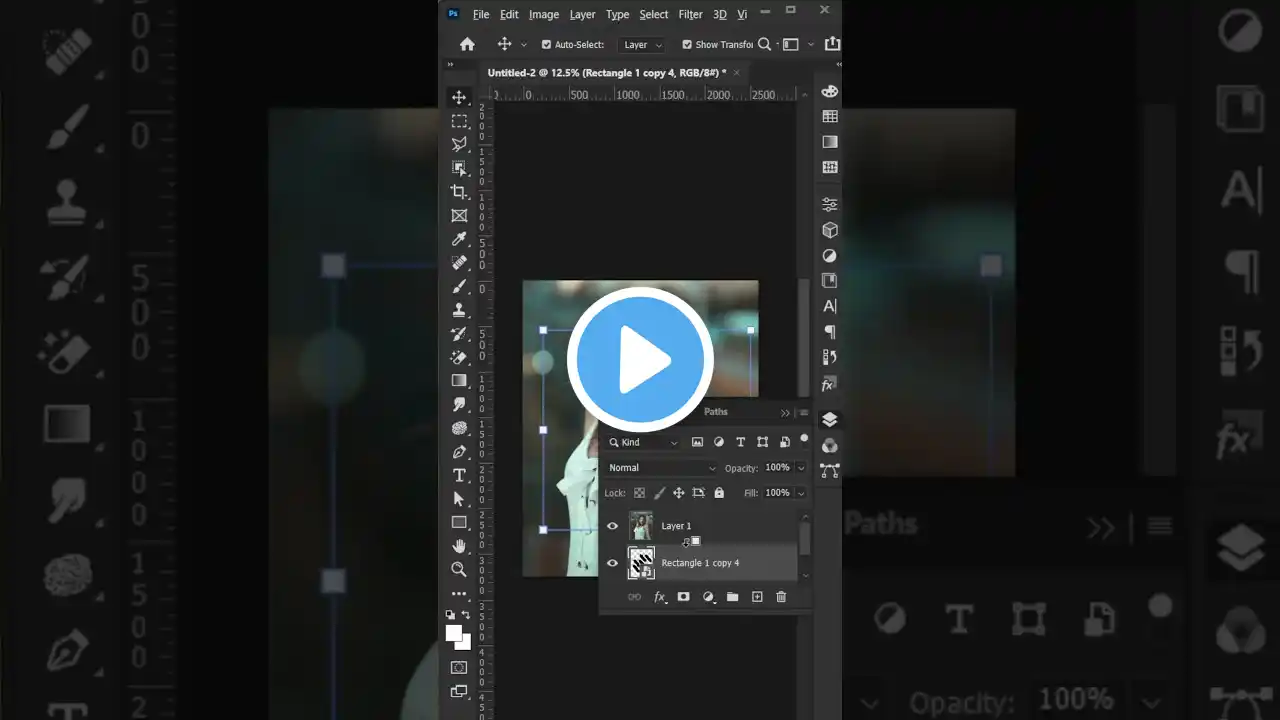Select the Clone Stamp tool
1280x720 pixels.
[x=459, y=310]
